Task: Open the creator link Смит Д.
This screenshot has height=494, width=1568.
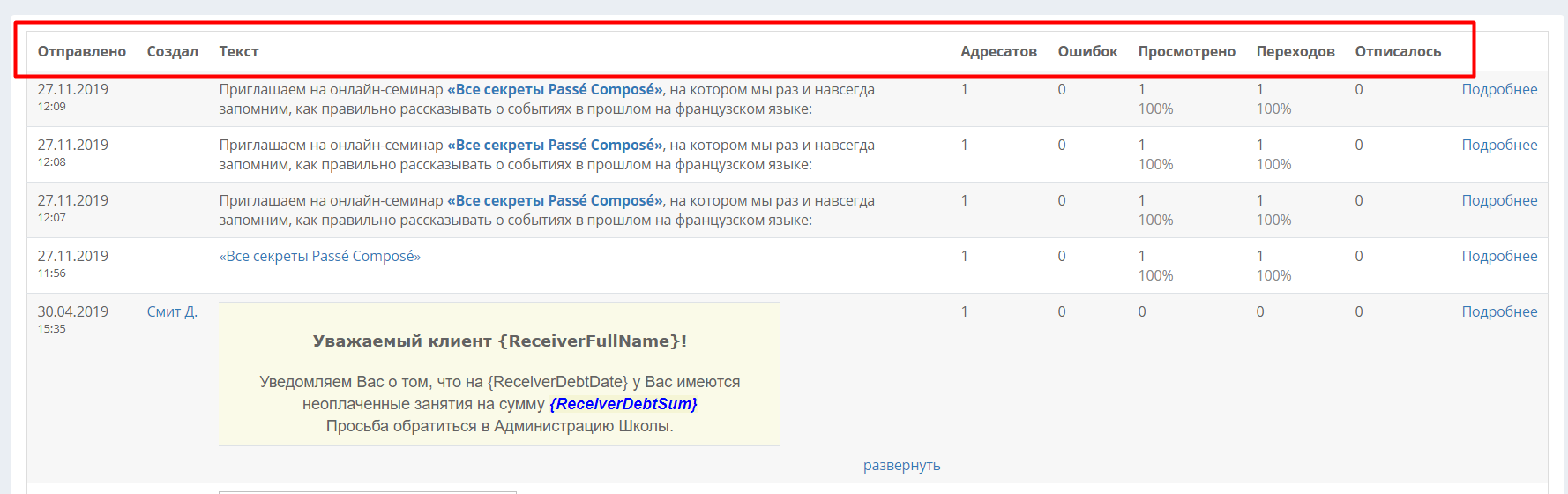Action: 172,311
